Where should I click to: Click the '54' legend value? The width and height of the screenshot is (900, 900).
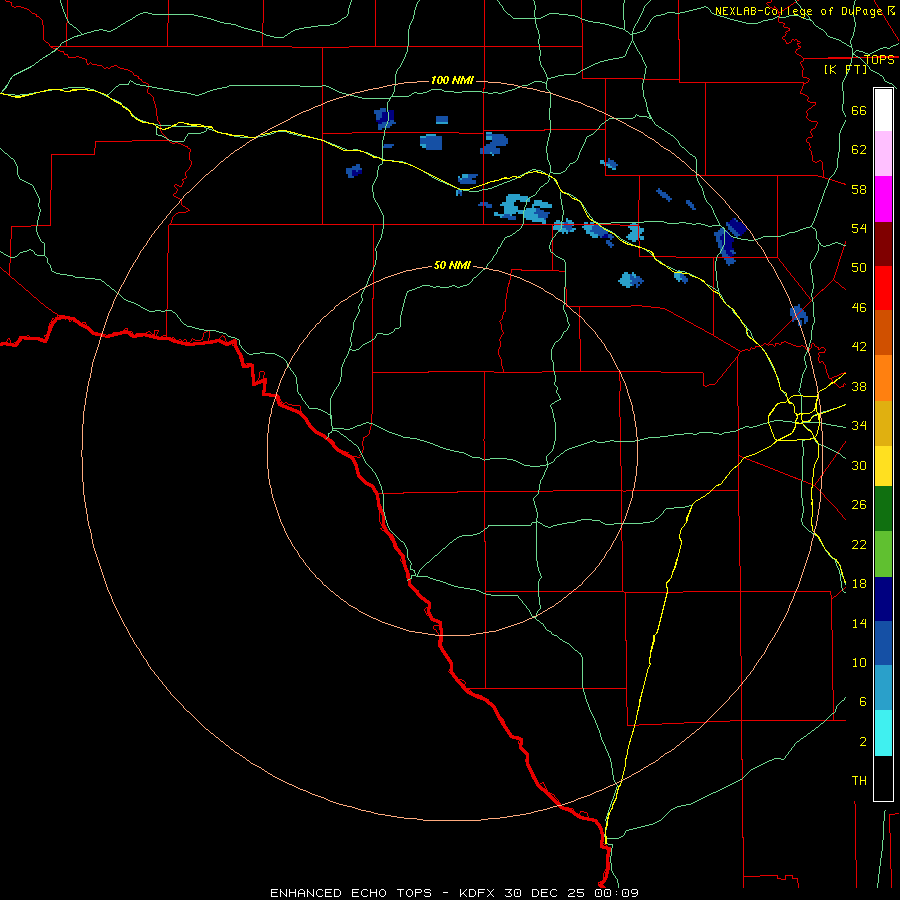[x=859, y=228]
